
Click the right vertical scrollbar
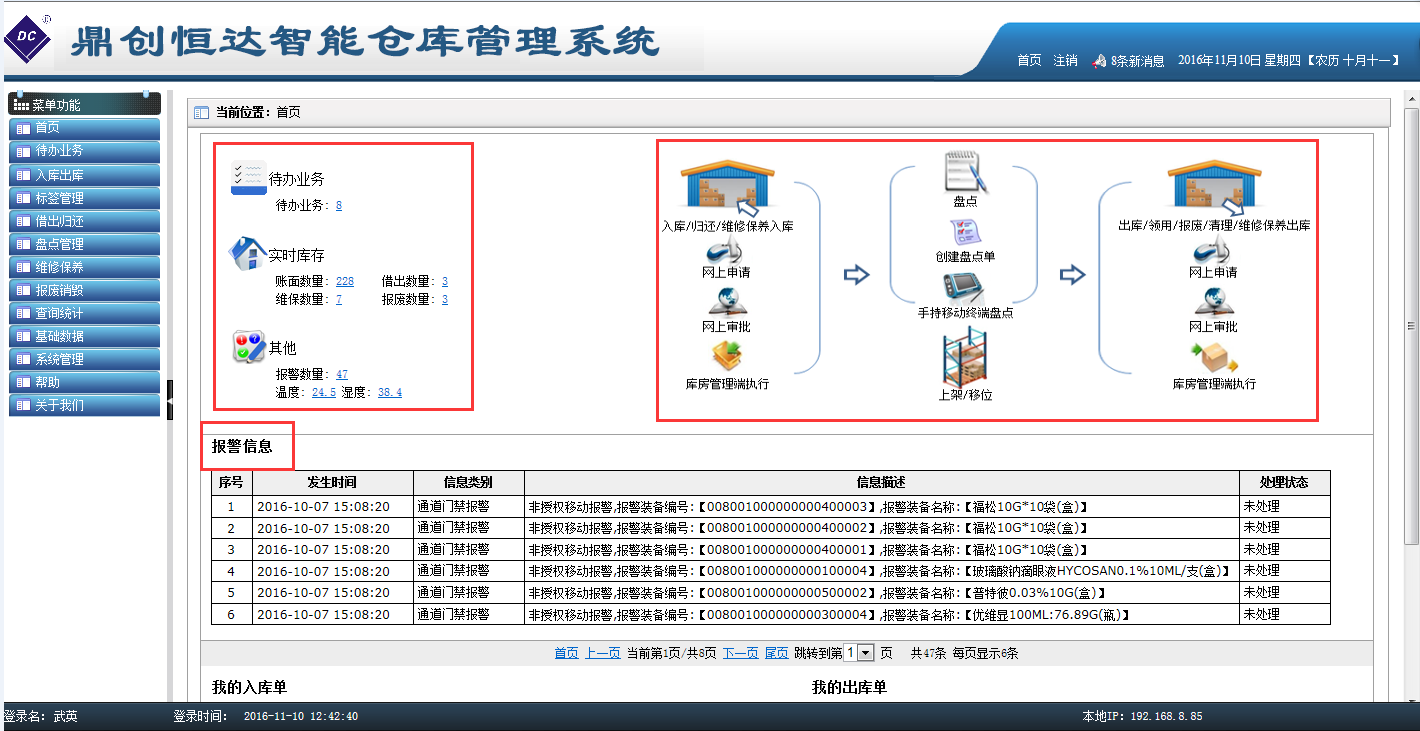tap(1412, 325)
